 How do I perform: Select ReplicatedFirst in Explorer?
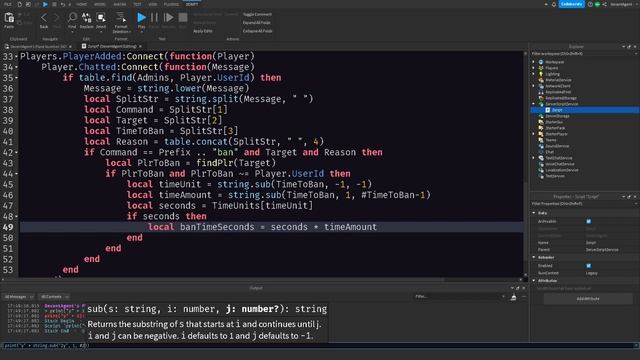pos(558,92)
